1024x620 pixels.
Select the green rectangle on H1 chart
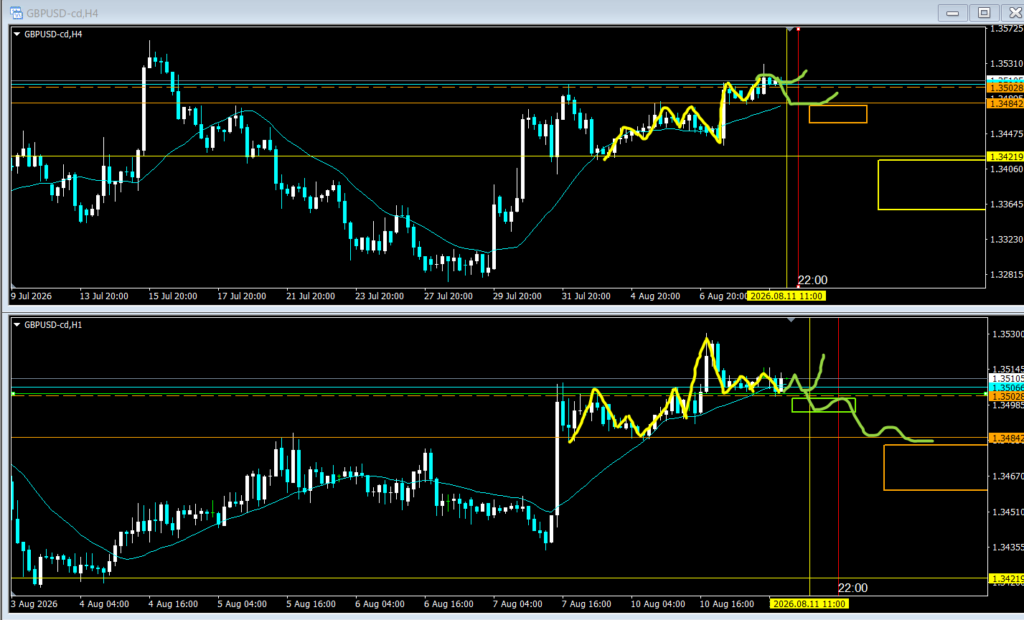click(x=823, y=405)
